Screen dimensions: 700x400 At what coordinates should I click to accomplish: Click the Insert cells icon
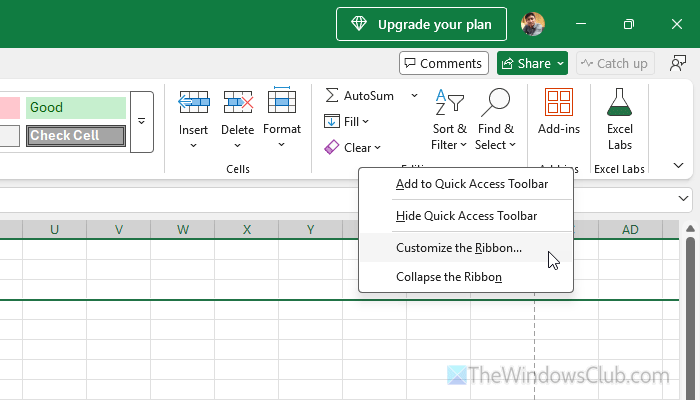pos(193,102)
